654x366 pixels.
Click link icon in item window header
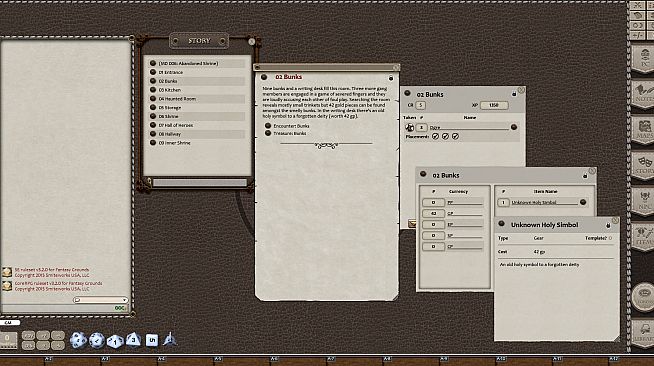point(501,224)
